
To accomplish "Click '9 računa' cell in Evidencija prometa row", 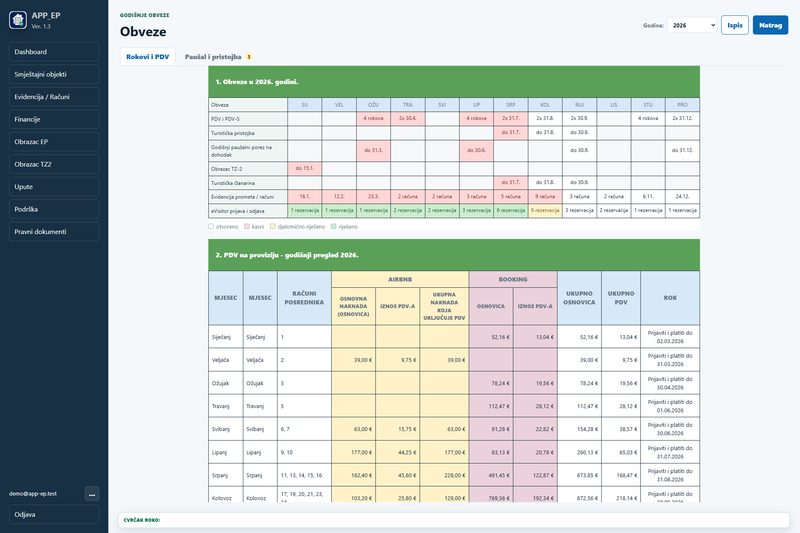I will click(545, 196).
